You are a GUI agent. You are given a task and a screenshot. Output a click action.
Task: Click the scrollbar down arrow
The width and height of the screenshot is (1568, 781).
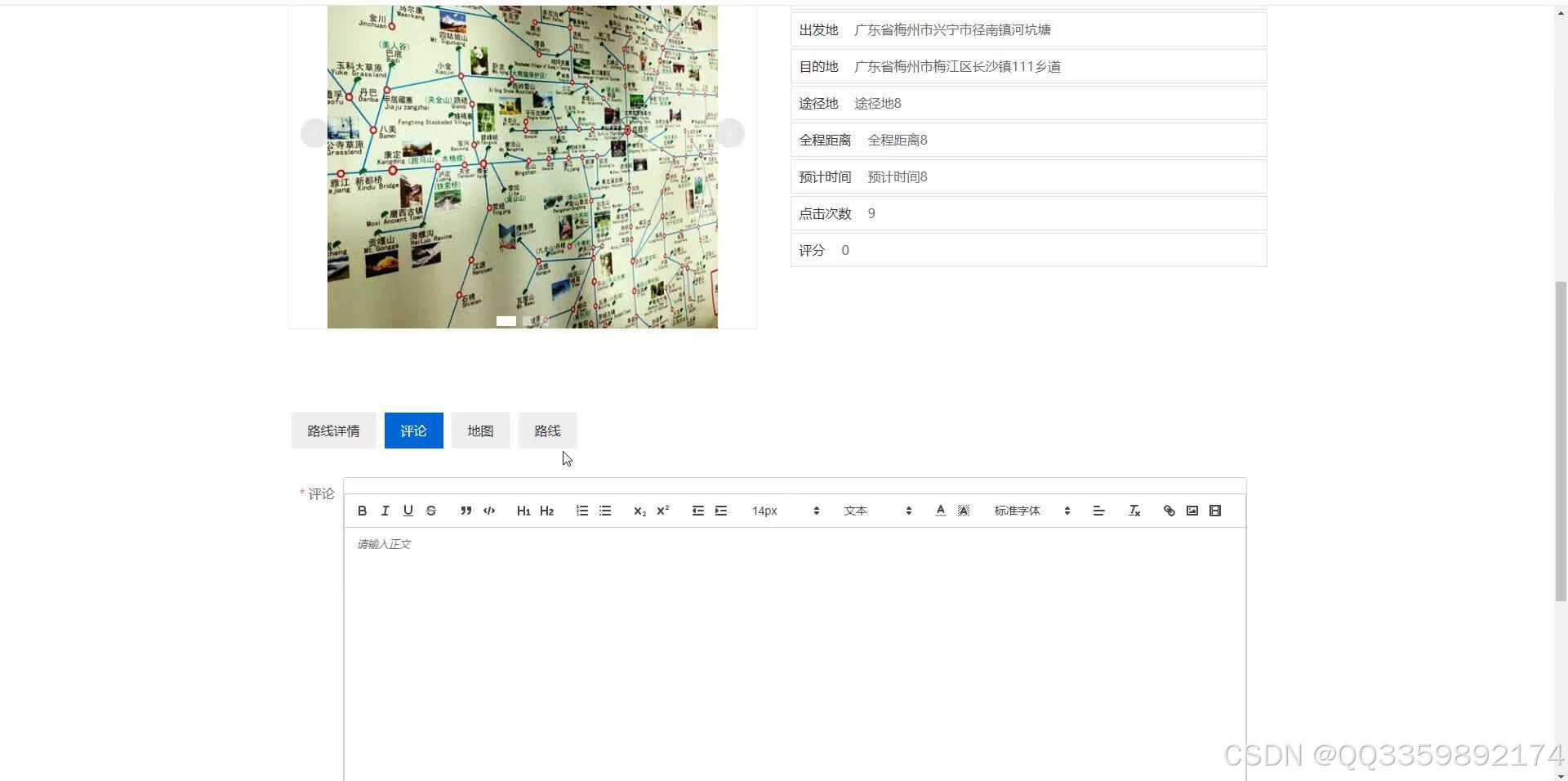pos(1561,774)
